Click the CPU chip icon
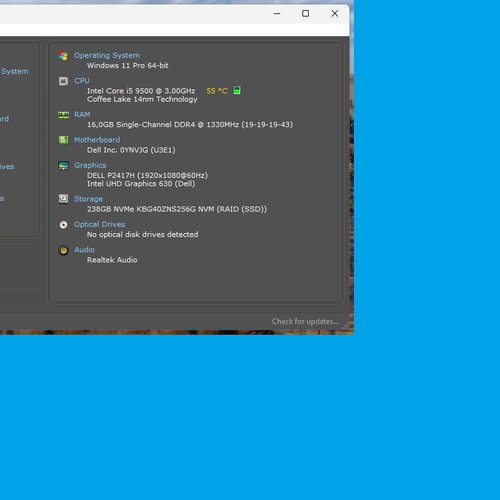Viewport: 500px width, 500px height. pos(63,81)
